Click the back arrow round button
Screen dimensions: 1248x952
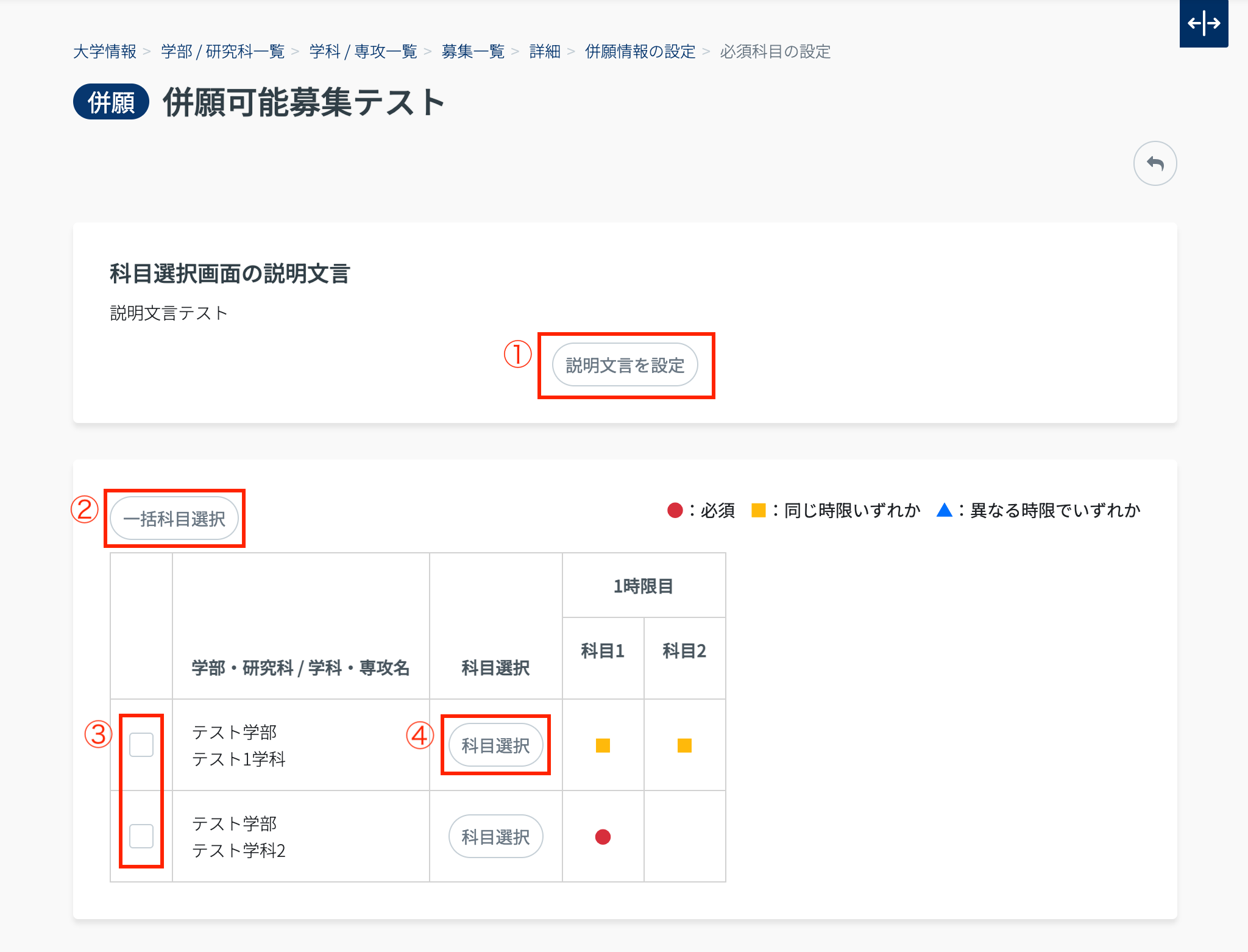pos(1155,163)
